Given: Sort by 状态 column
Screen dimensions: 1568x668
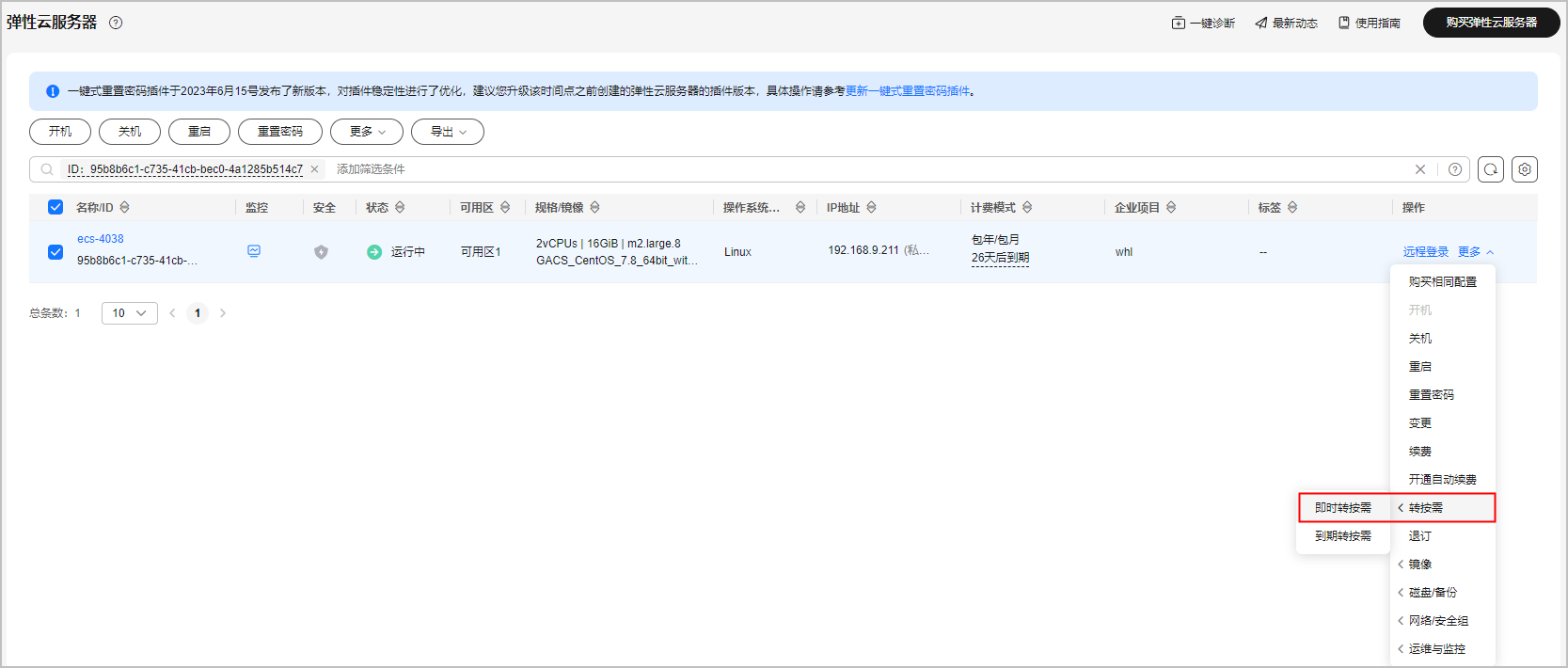Looking at the screenshot, I should (400, 207).
